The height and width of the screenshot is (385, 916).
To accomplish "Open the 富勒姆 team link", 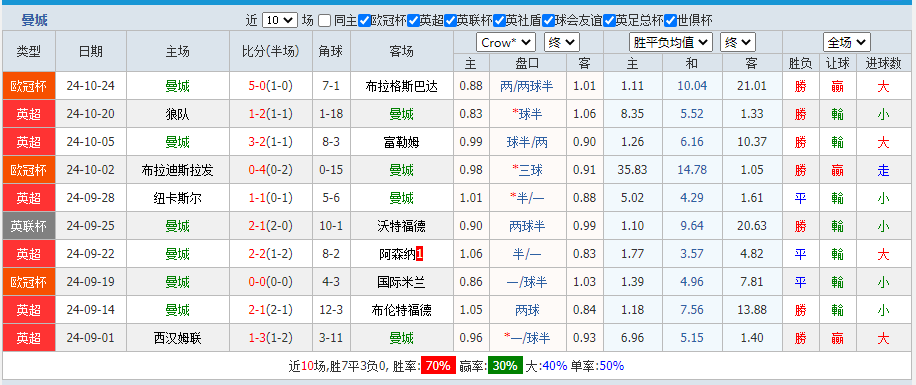I will click(401, 142).
